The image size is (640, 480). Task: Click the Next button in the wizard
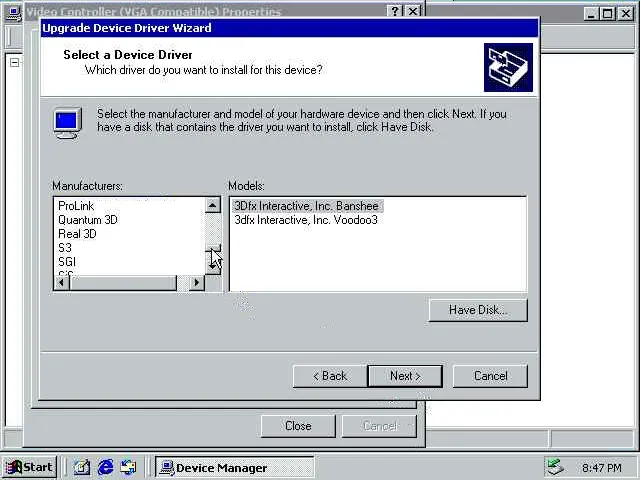click(x=405, y=376)
